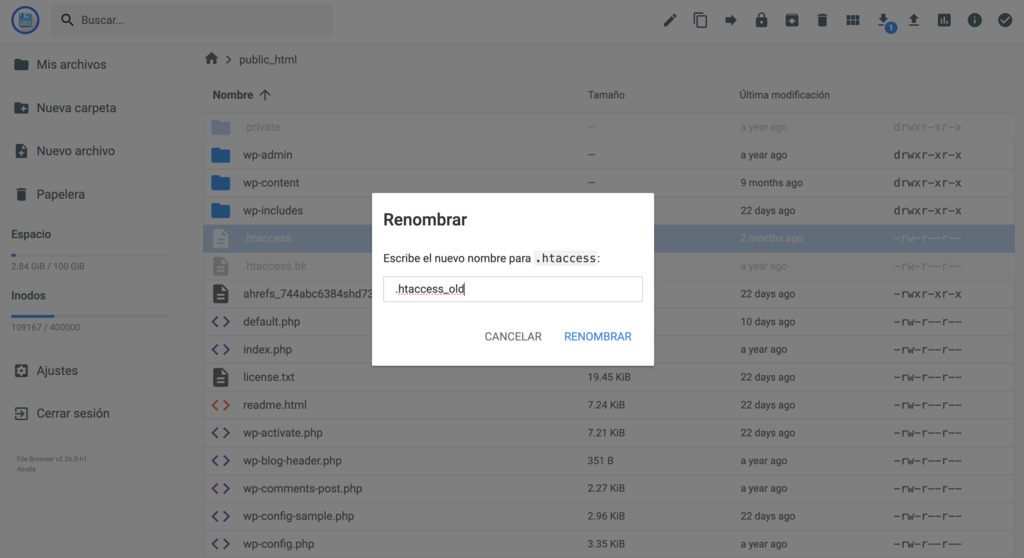This screenshot has height=558, width=1024.
Task: Click the move file arrow icon
Action: tap(731, 20)
